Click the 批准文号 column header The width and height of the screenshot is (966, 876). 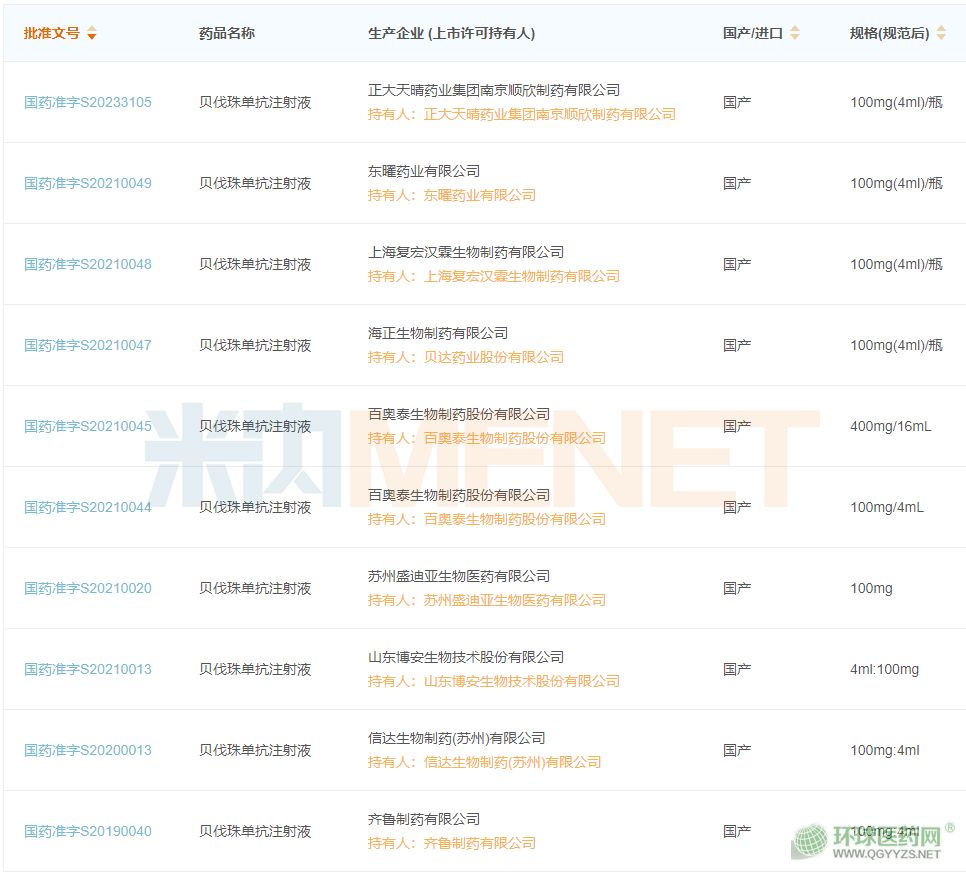coord(52,33)
